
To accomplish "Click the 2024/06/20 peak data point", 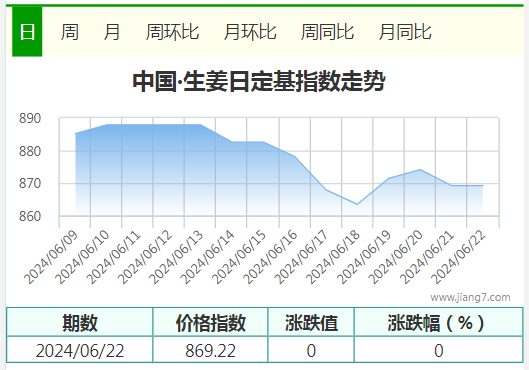I will tap(420, 169).
